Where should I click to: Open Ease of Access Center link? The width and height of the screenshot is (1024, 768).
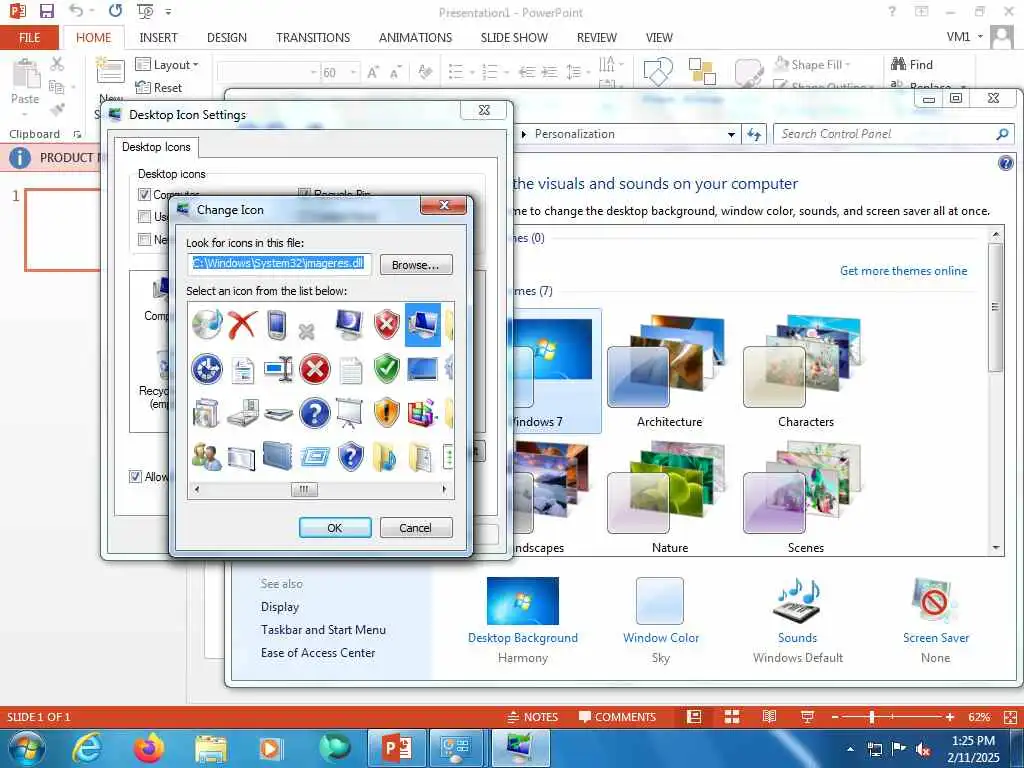pyautogui.click(x=318, y=652)
